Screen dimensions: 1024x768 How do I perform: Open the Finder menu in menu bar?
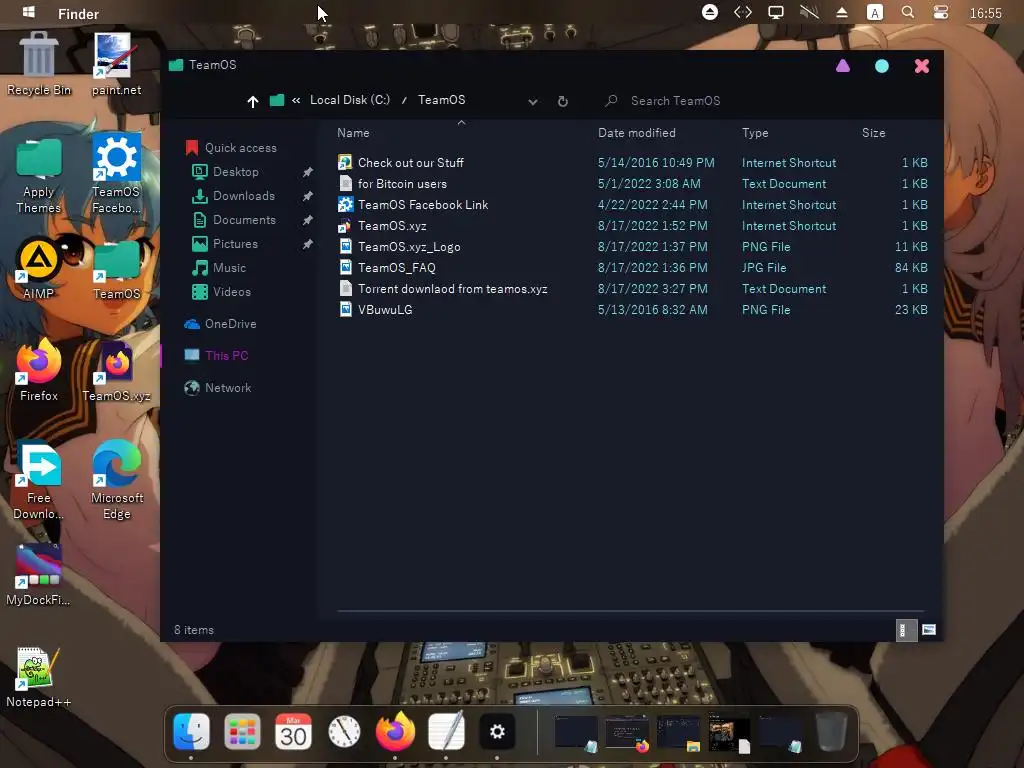pyautogui.click(x=78, y=14)
